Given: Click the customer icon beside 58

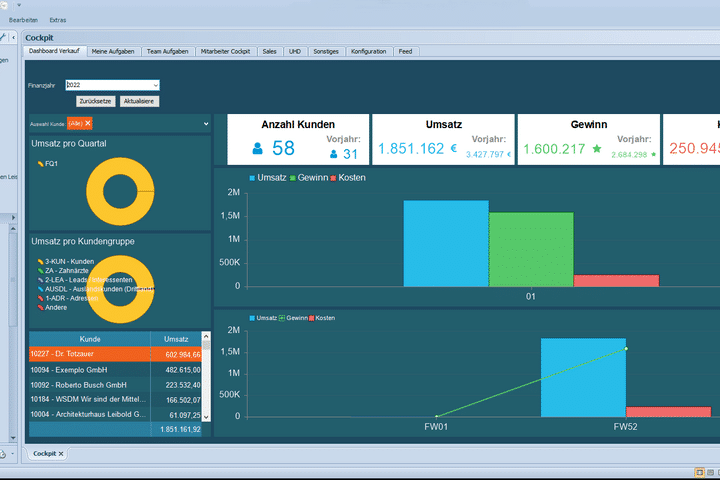Looking at the screenshot, I should pyautogui.click(x=257, y=149).
